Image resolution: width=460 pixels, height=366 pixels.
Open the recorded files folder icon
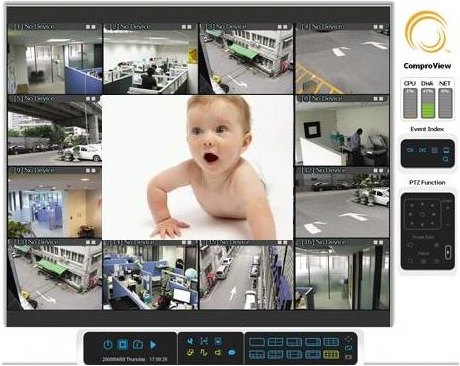pos(138,344)
